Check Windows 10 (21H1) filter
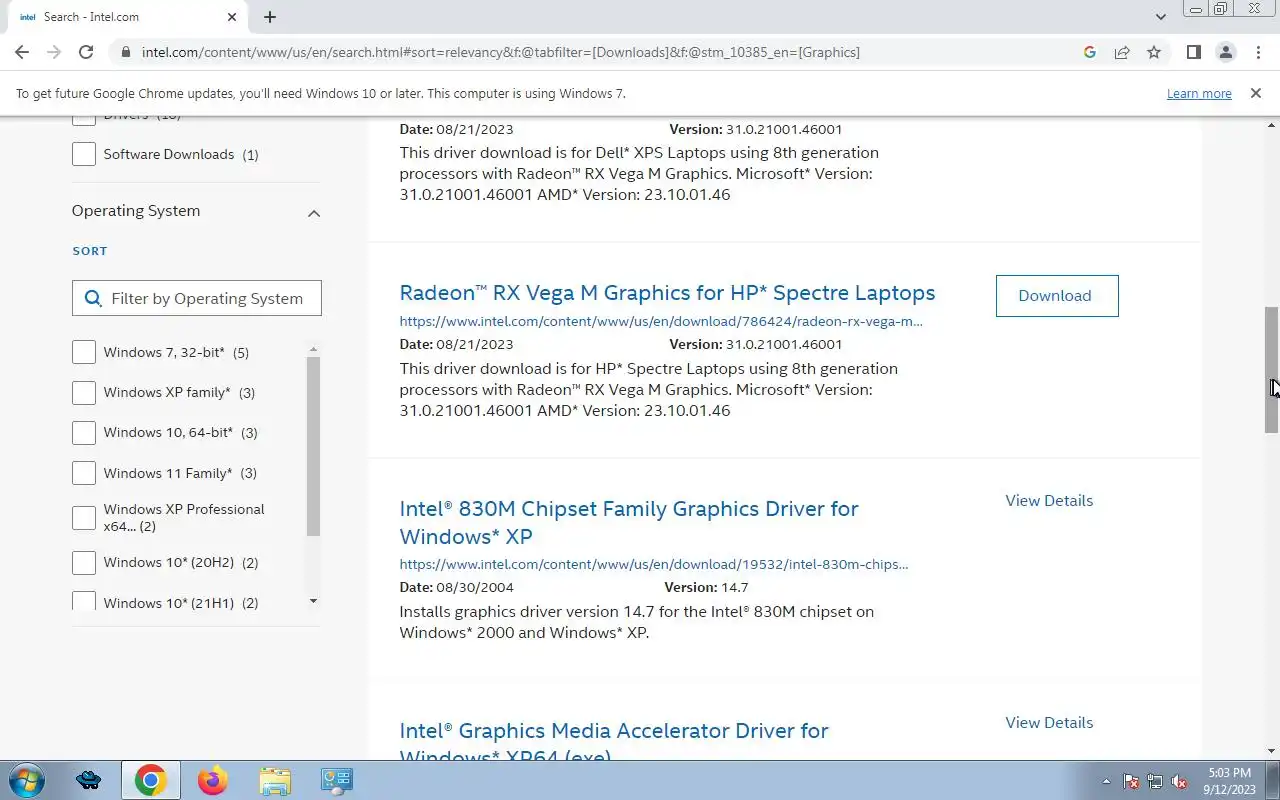This screenshot has height=800, width=1280. [x=84, y=601]
